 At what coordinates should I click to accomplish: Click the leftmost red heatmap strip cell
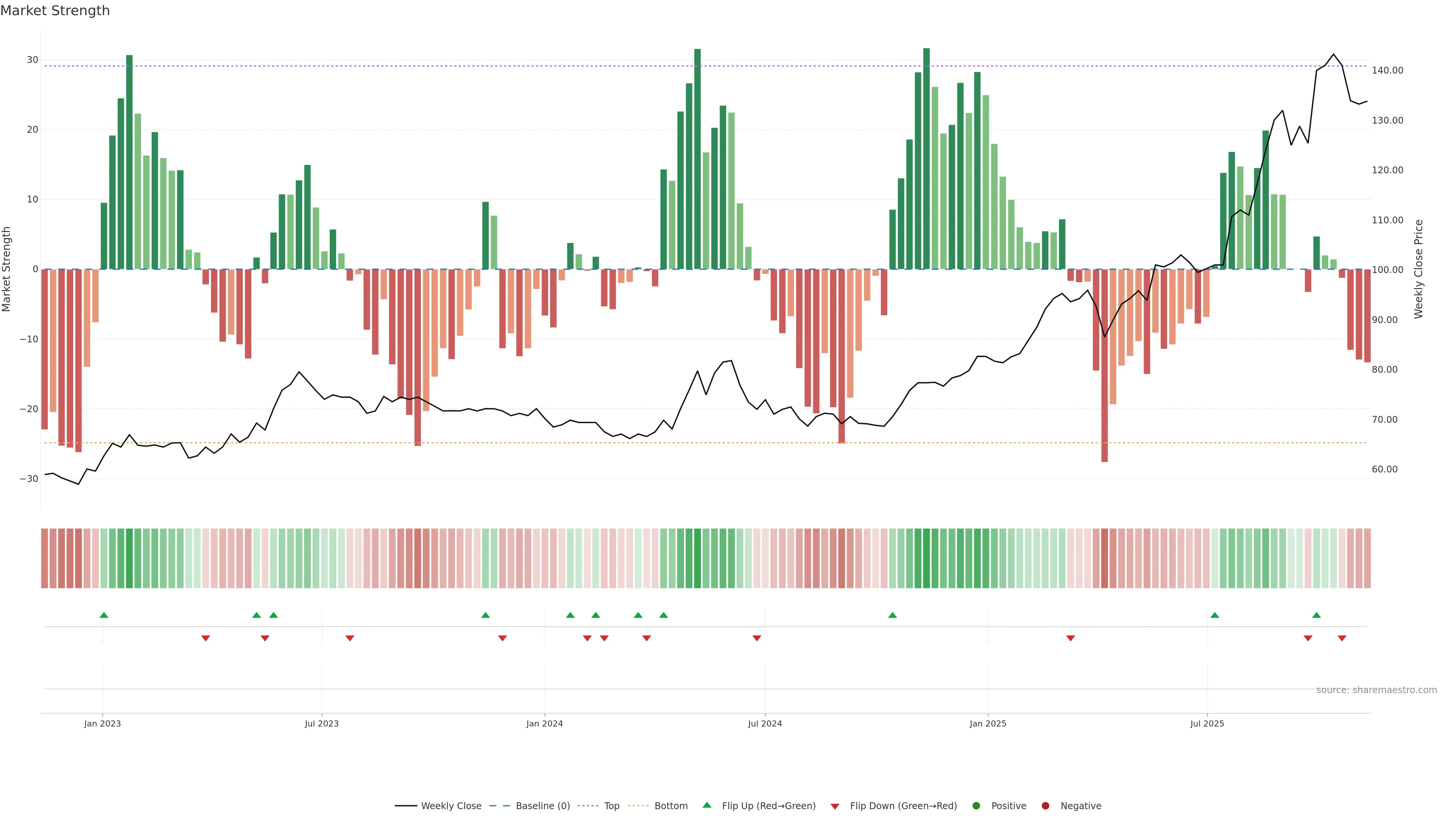(45, 559)
